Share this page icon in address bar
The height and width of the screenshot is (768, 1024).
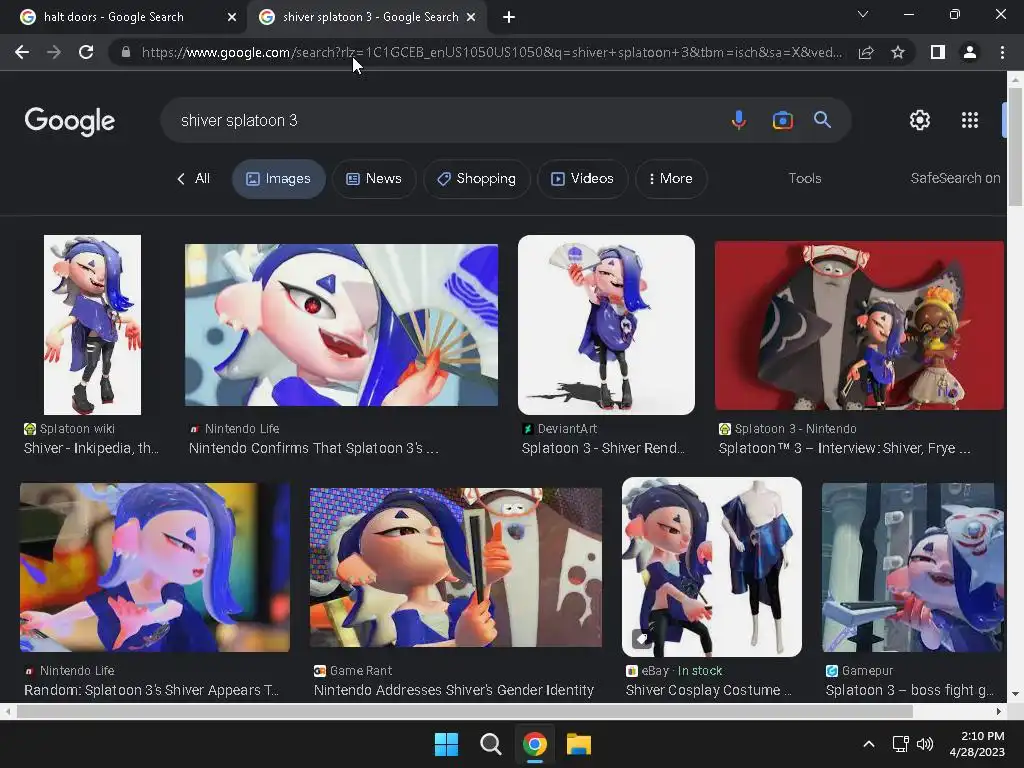click(866, 52)
